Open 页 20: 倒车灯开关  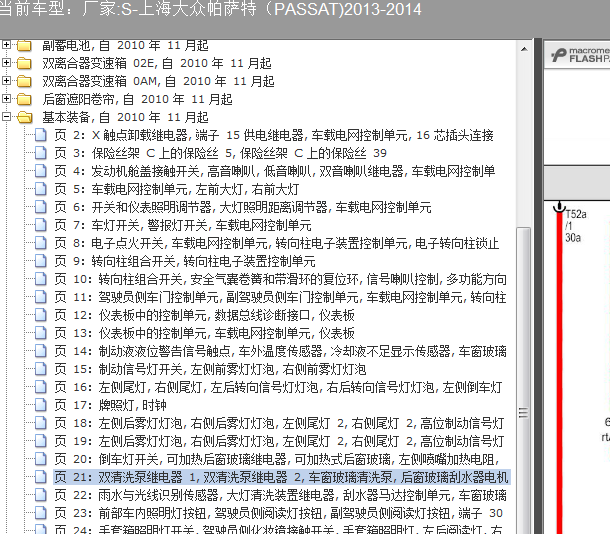[277, 459]
